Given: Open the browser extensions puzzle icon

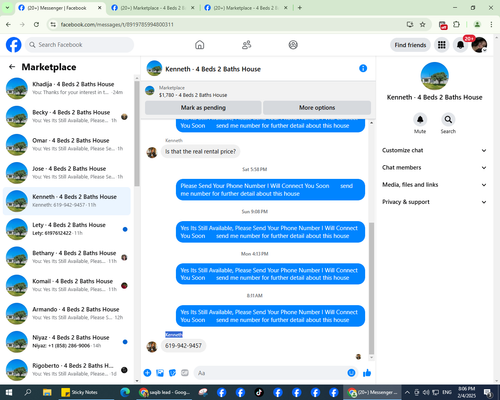Looking at the screenshot, I should click(456, 24).
